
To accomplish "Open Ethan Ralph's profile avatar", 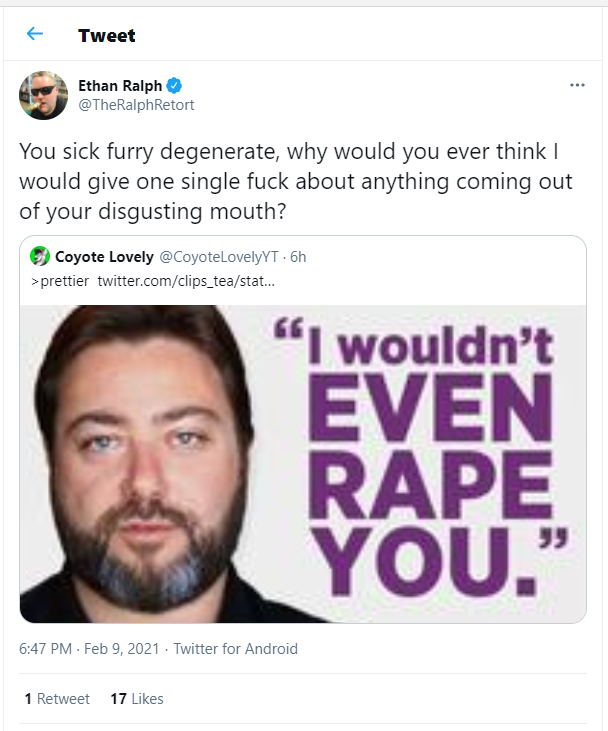I will [x=43, y=96].
